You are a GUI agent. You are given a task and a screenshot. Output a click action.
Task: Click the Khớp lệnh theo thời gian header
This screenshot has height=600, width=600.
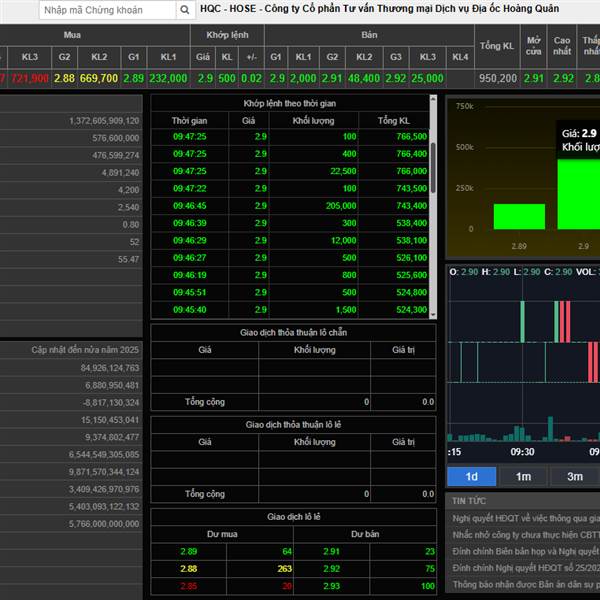click(290, 103)
